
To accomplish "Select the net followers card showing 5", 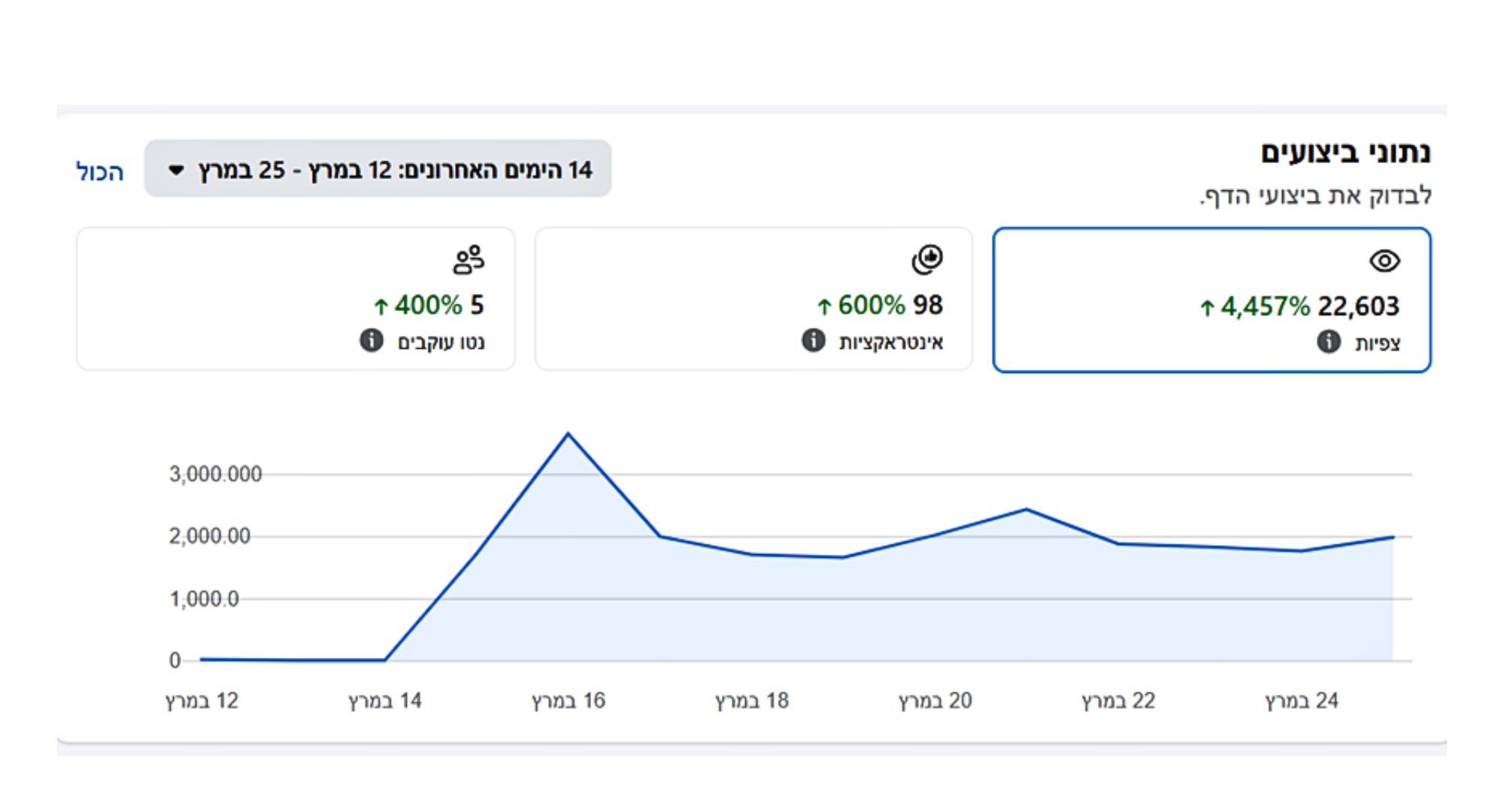I will pos(296,299).
